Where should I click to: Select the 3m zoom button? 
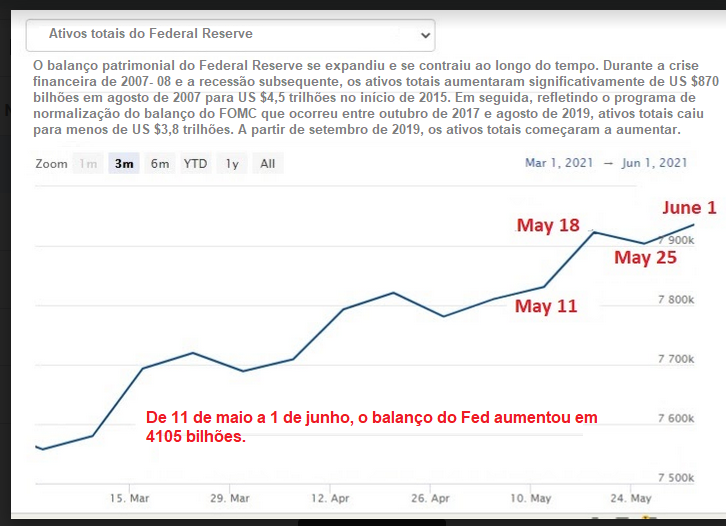pyautogui.click(x=124, y=164)
